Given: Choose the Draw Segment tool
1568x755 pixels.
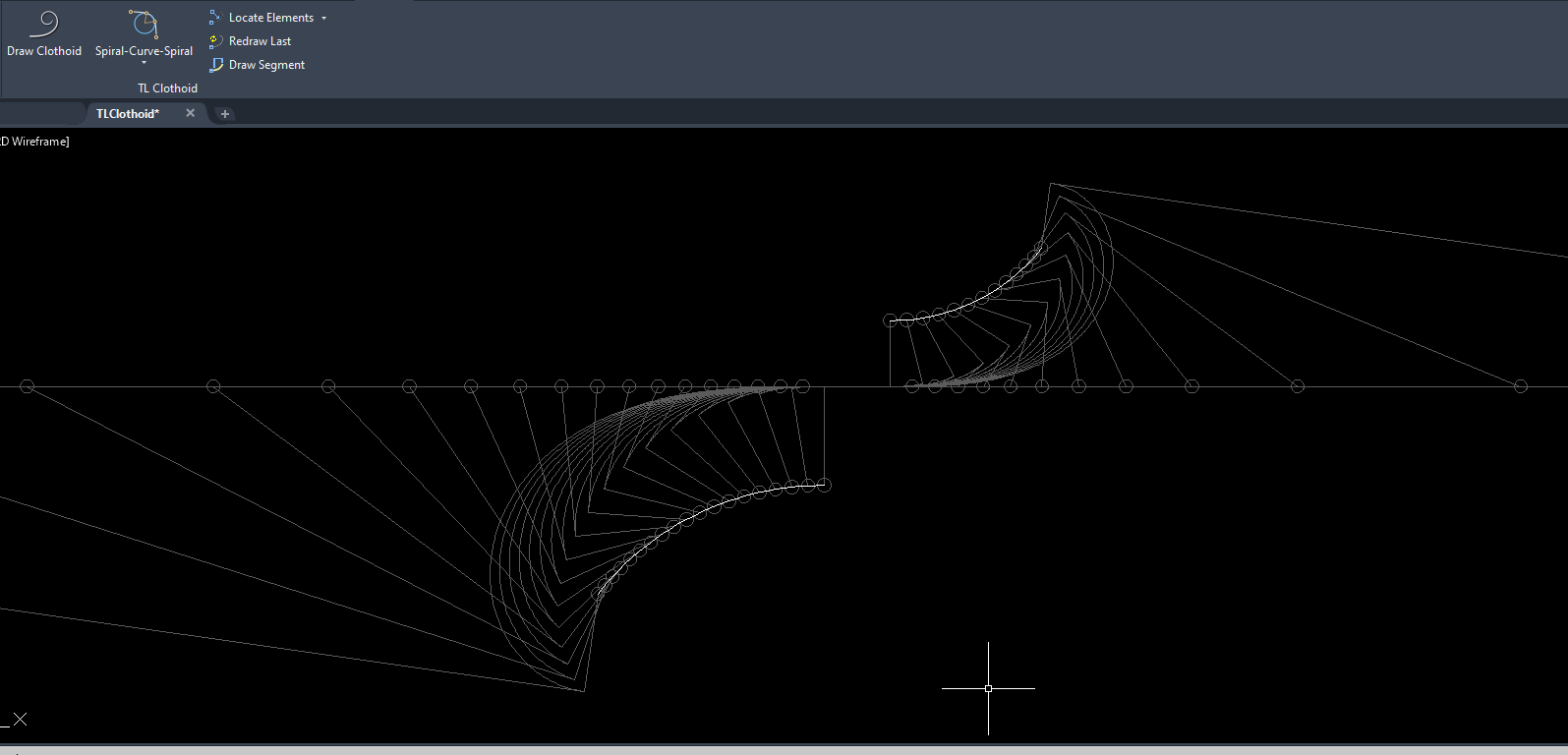Looking at the screenshot, I should pyautogui.click(x=258, y=65).
